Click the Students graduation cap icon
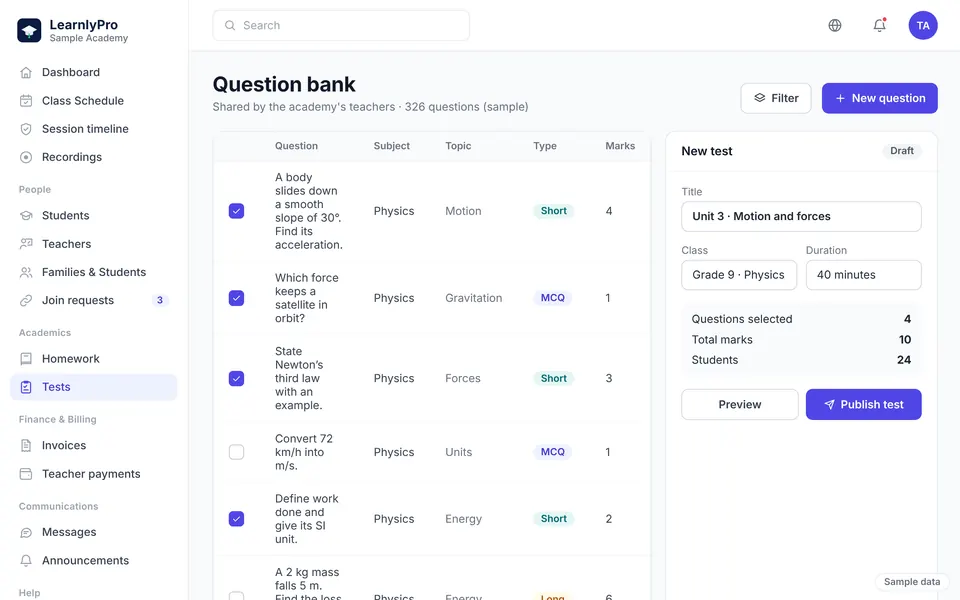Viewport: 960px width, 600px height. (x=26, y=216)
